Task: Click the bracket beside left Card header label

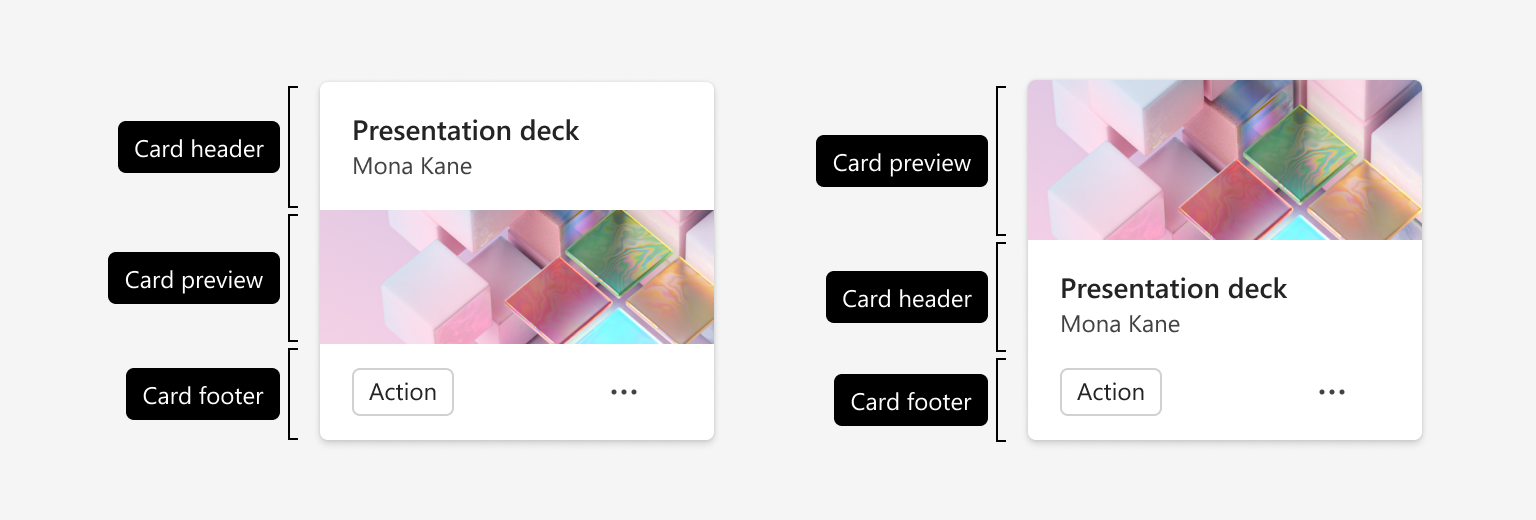Action: [293, 147]
